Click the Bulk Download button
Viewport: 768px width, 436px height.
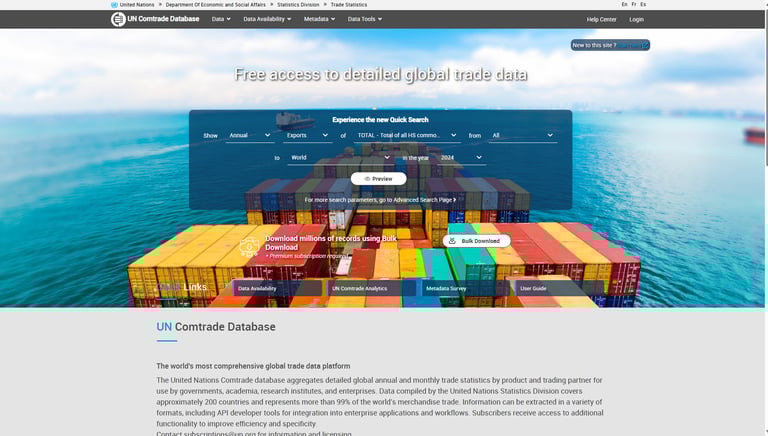tap(477, 241)
